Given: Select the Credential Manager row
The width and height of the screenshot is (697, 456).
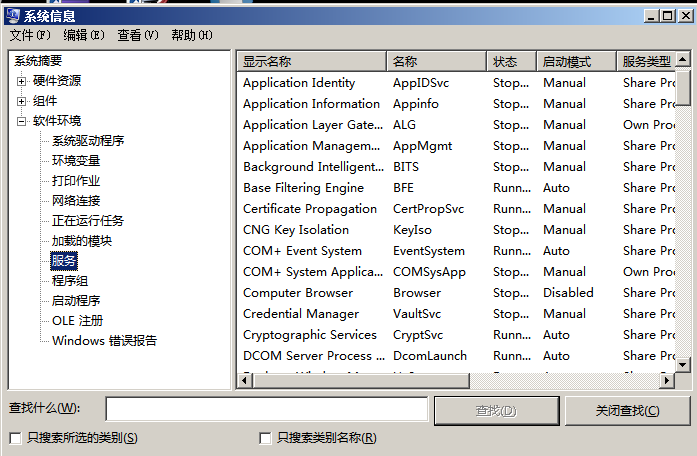Looking at the screenshot, I should tap(457, 314).
